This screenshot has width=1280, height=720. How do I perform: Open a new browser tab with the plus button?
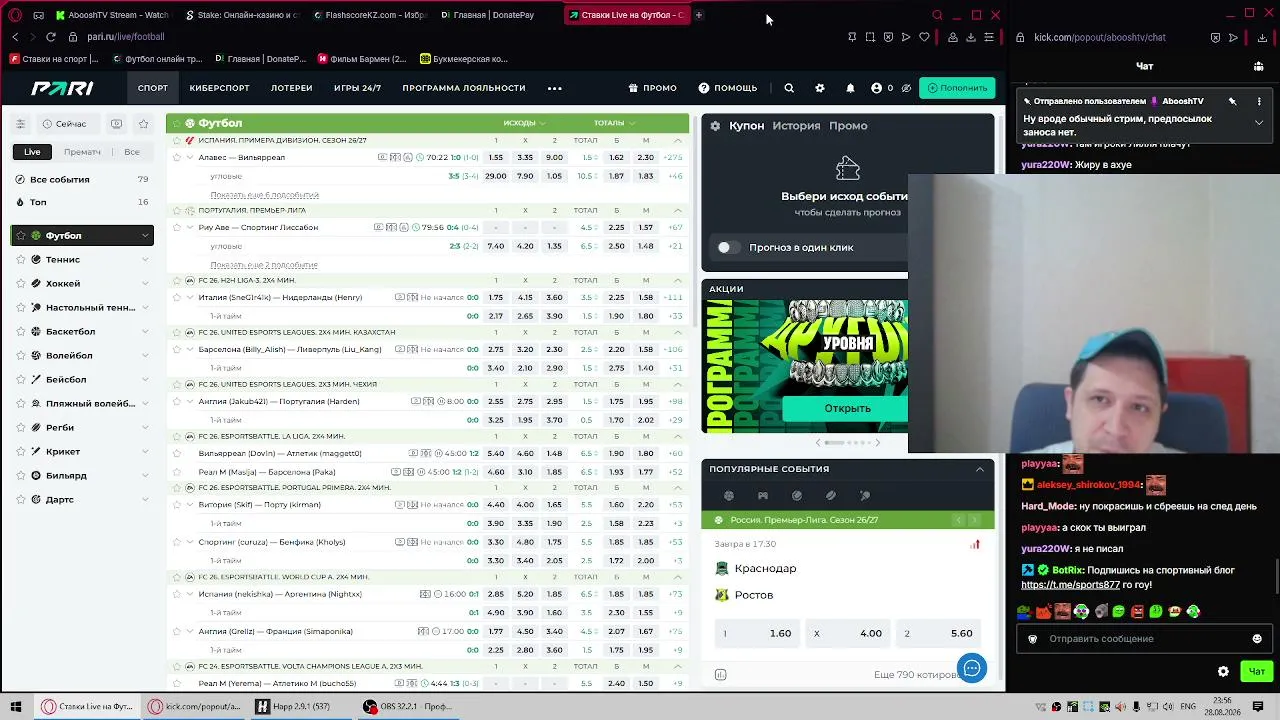699,15
